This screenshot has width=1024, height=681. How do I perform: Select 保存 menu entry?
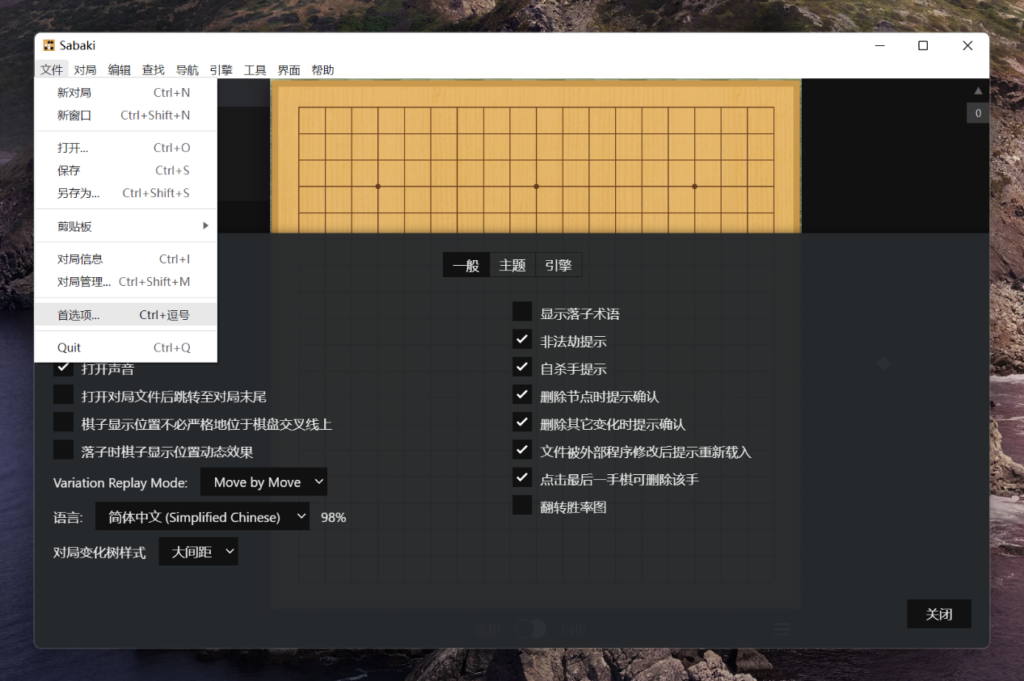click(x=125, y=170)
